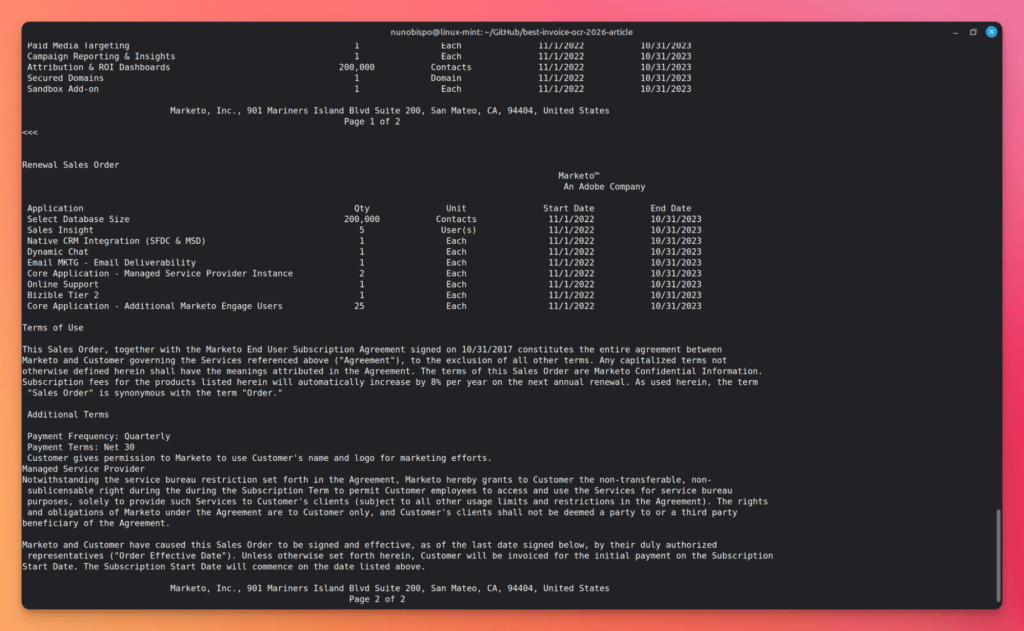Click the "Page 2 of 2" footer
Screen dimensions: 1024x631
[x=377, y=599]
